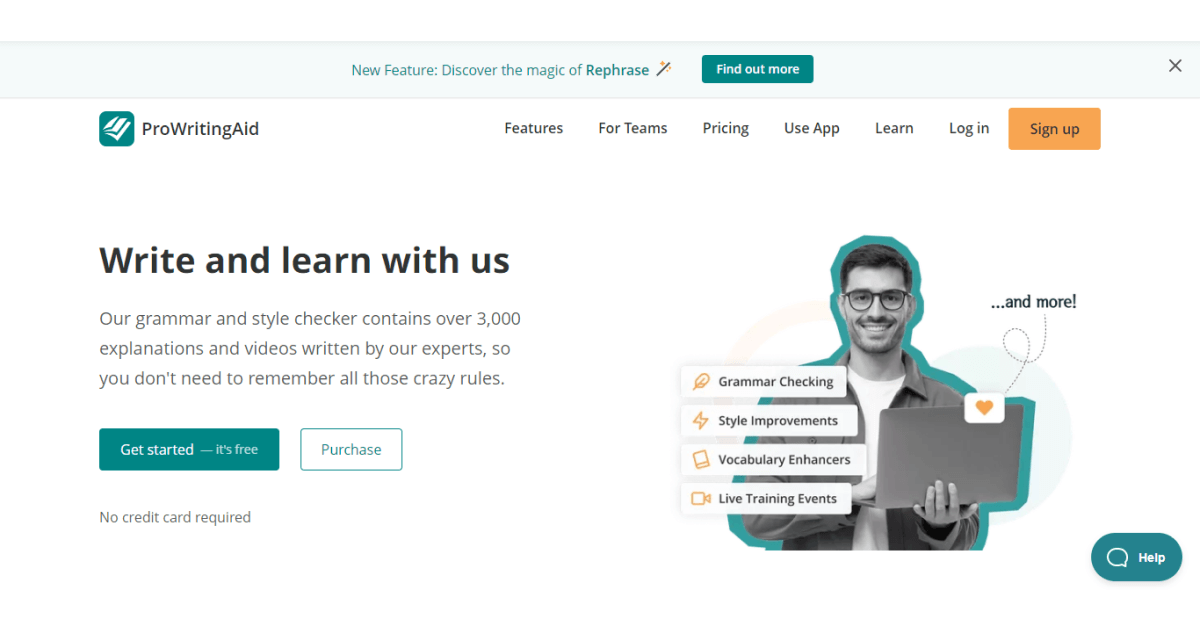Click the Vocabulary Enhancers label
This screenshot has height=630, width=1200.
pos(784,460)
